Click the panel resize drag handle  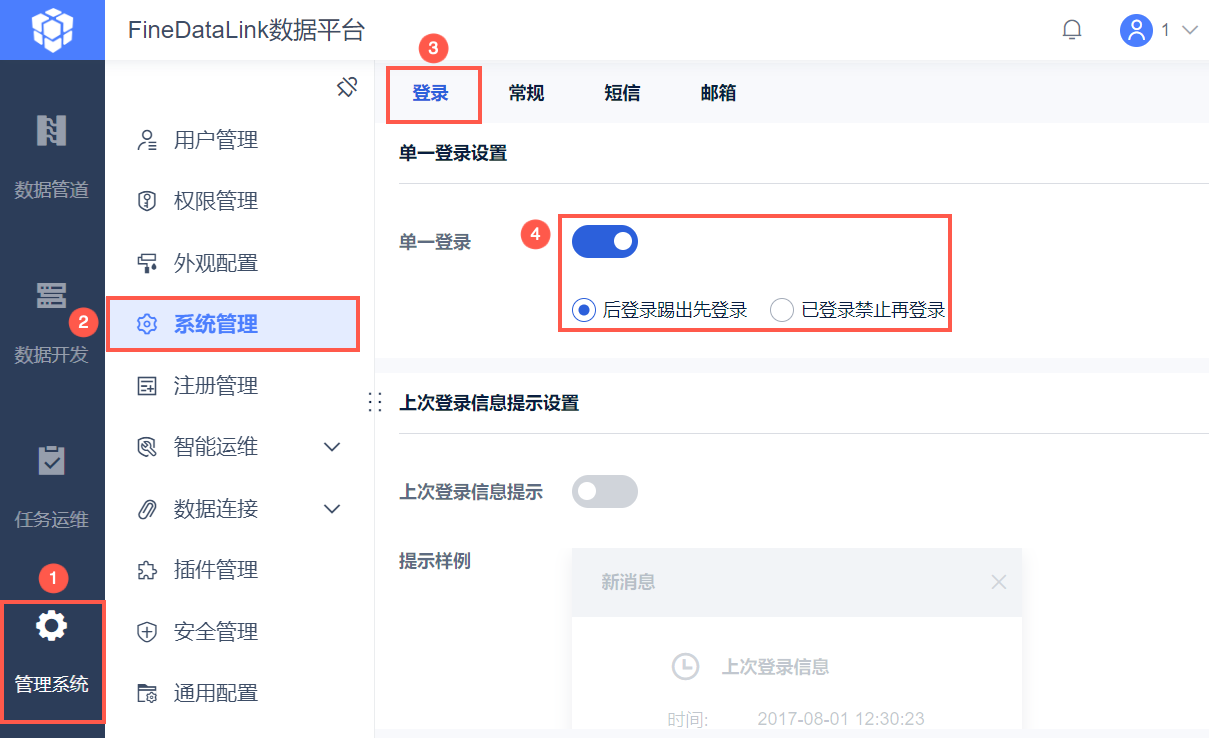pyautogui.click(x=376, y=402)
